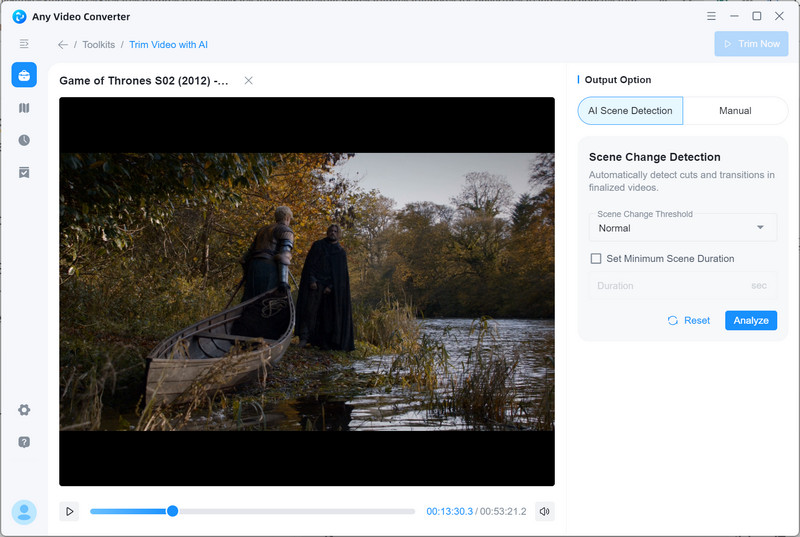This screenshot has width=800, height=537.
Task: Open the completed tasks sidebar icon
Action: [x=24, y=172]
